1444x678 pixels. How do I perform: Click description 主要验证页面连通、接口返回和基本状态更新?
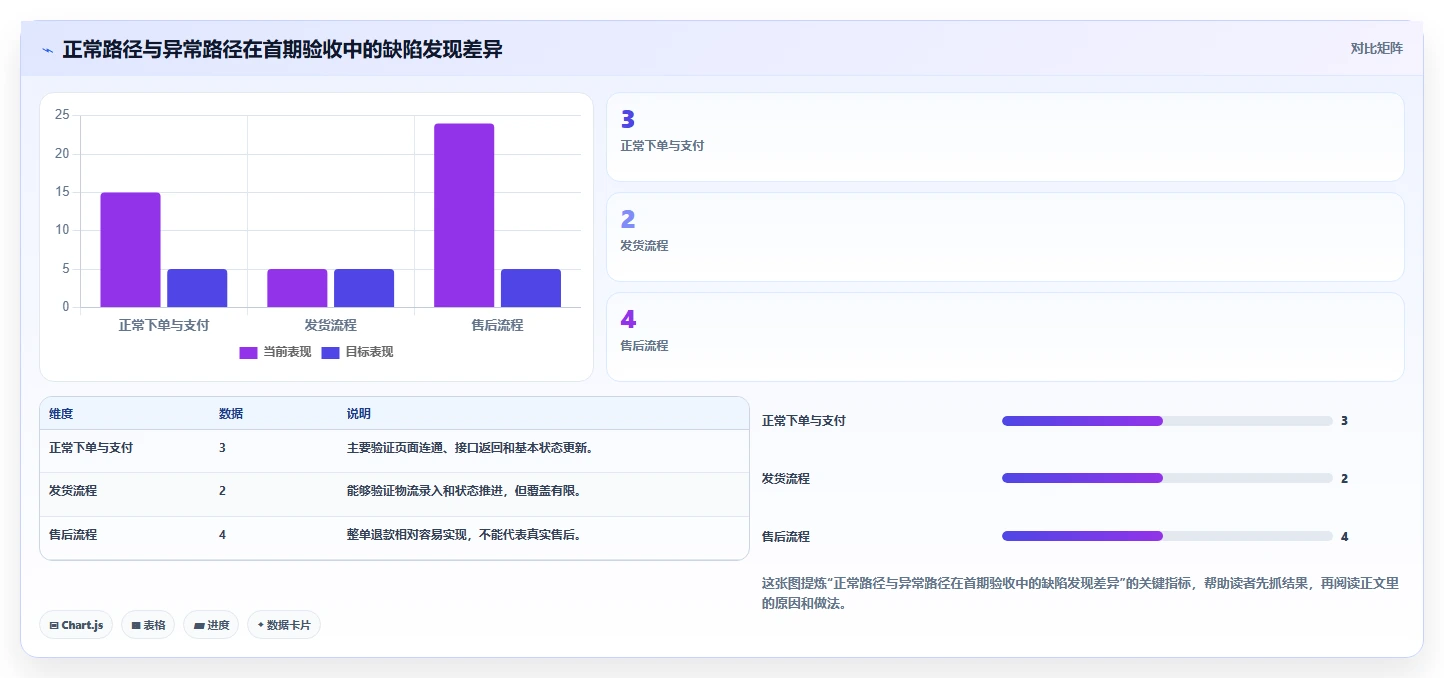click(x=472, y=448)
